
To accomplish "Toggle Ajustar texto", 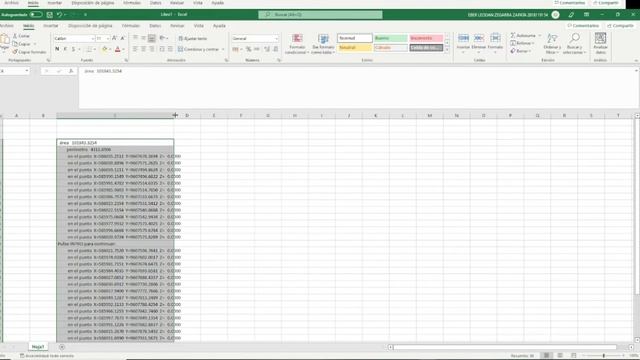I will tap(193, 38).
